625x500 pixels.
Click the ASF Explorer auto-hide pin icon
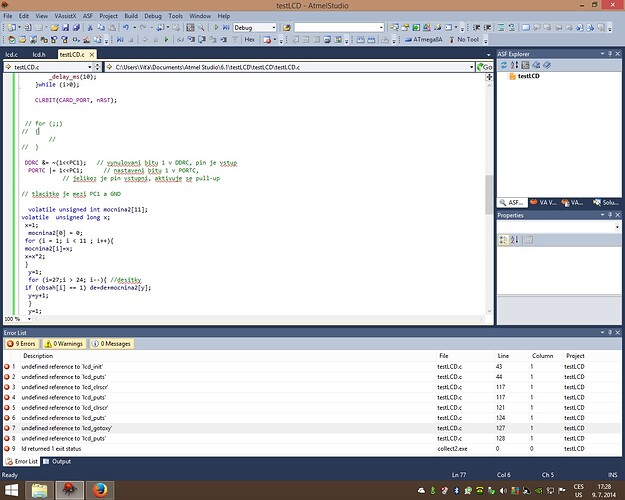610,53
